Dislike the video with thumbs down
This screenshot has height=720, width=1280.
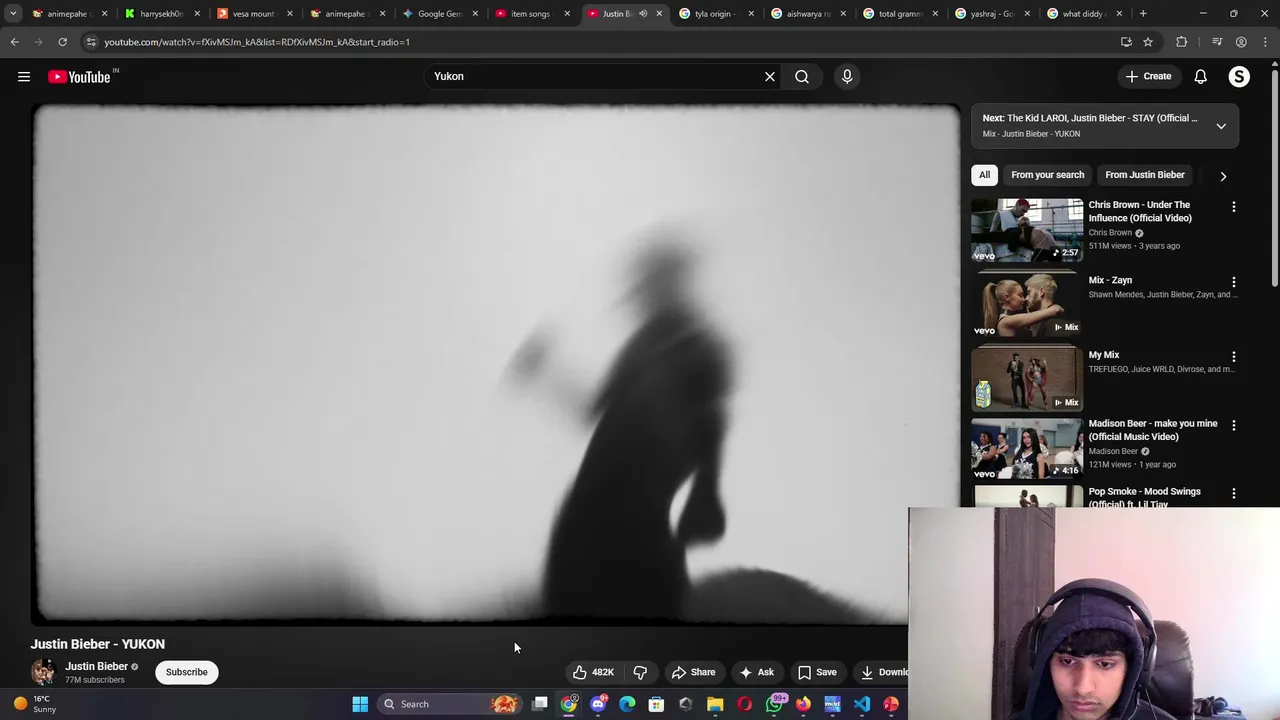[x=641, y=672]
